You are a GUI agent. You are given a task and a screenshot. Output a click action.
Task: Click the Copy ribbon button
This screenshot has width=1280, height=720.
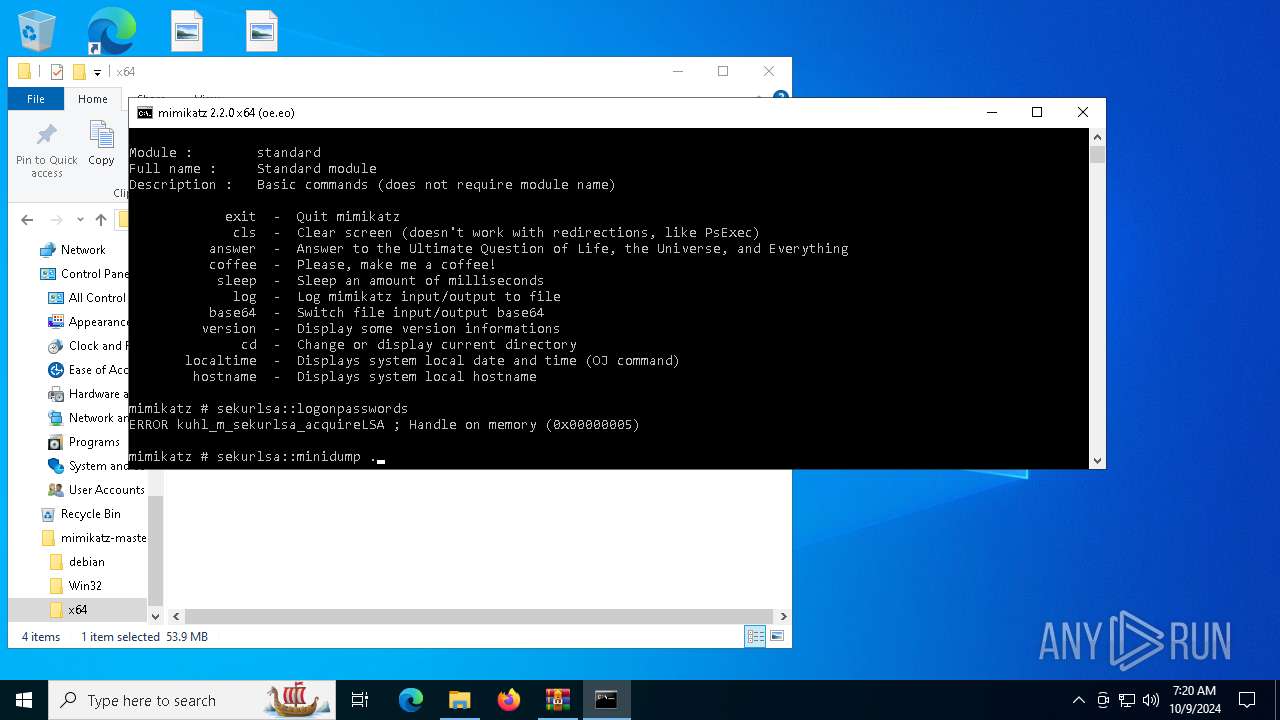click(101, 143)
